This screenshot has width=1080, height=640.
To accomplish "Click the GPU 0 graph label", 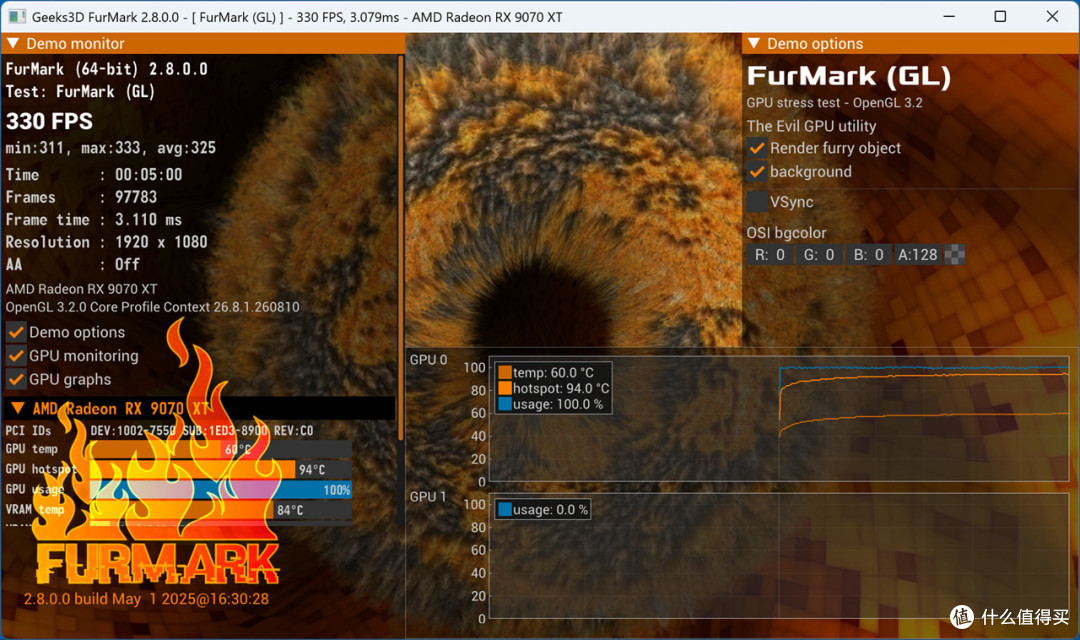I will (x=428, y=360).
